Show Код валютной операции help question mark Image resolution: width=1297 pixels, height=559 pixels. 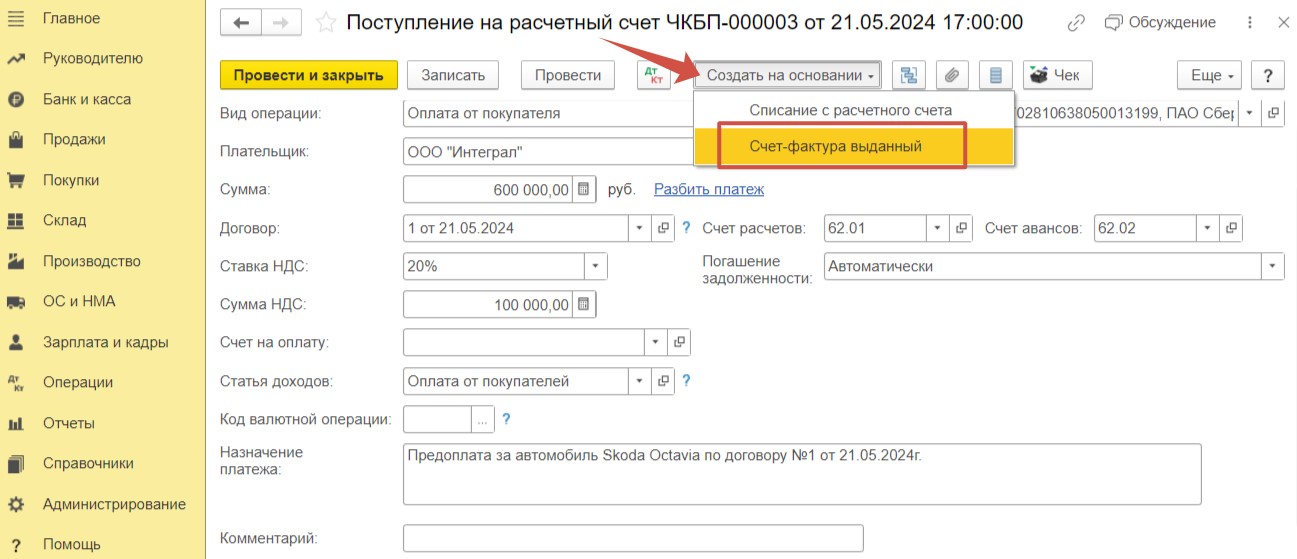pyautogui.click(x=506, y=420)
